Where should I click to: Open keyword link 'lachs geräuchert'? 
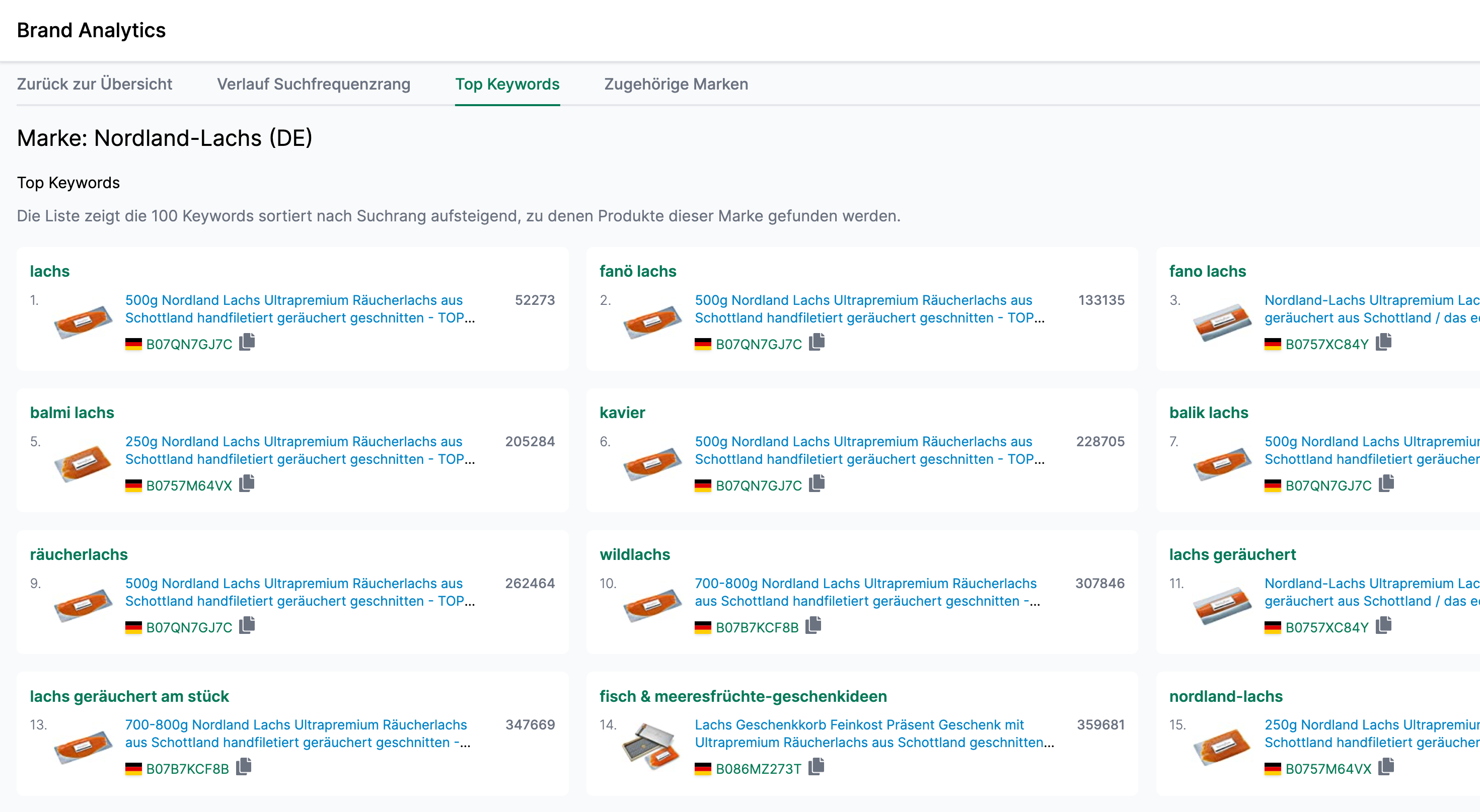coord(1232,554)
